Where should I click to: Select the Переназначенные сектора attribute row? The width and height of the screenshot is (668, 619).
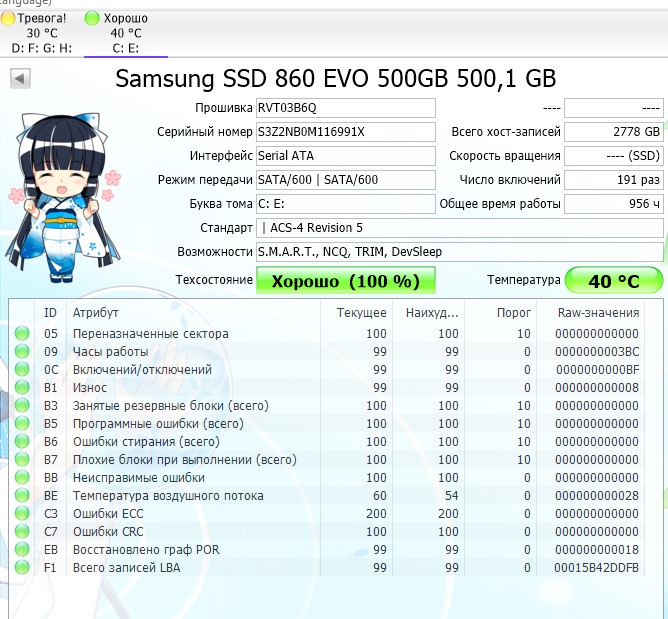coord(327,334)
